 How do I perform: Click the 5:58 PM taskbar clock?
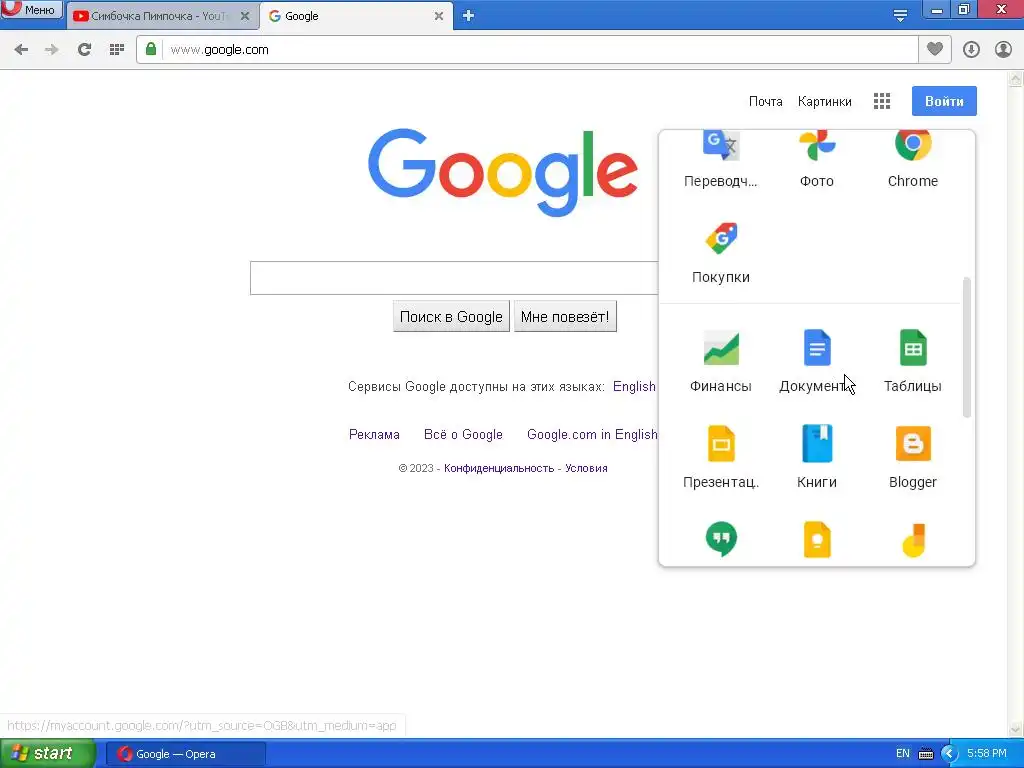987,754
